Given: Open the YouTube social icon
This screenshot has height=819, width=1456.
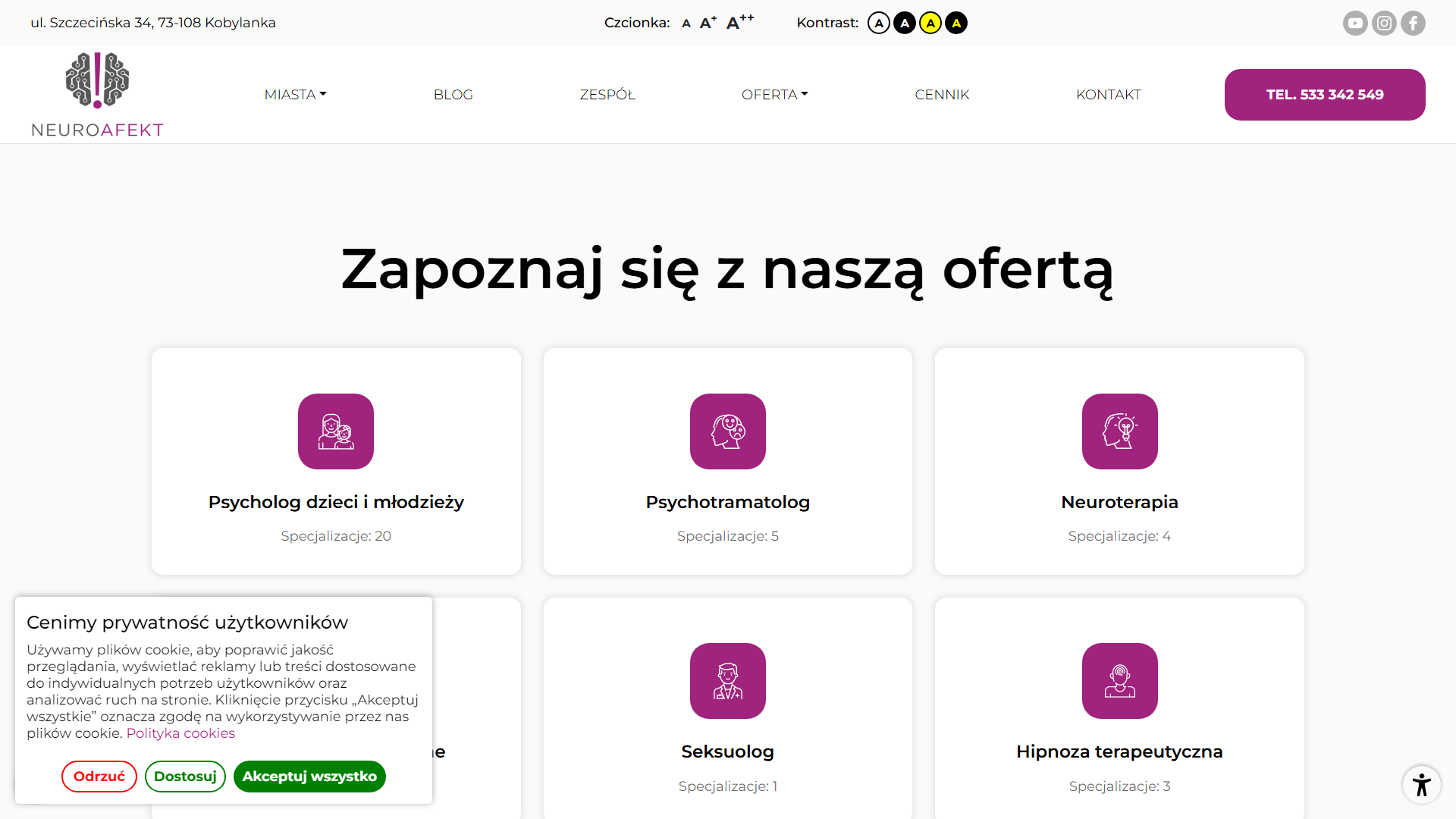Looking at the screenshot, I should tap(1354, 23).
